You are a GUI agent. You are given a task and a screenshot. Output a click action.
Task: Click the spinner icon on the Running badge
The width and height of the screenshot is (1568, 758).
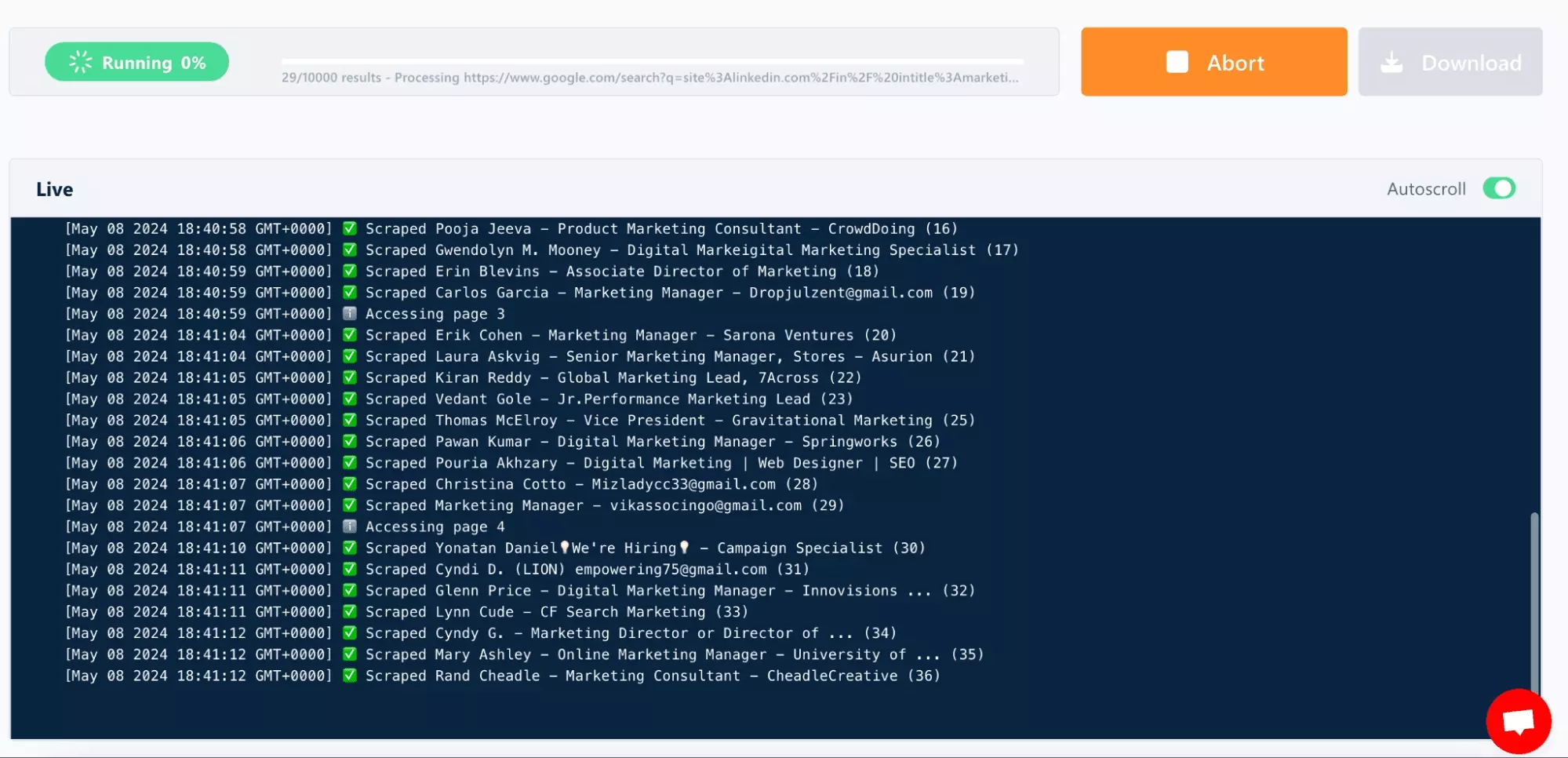(81, 61)
